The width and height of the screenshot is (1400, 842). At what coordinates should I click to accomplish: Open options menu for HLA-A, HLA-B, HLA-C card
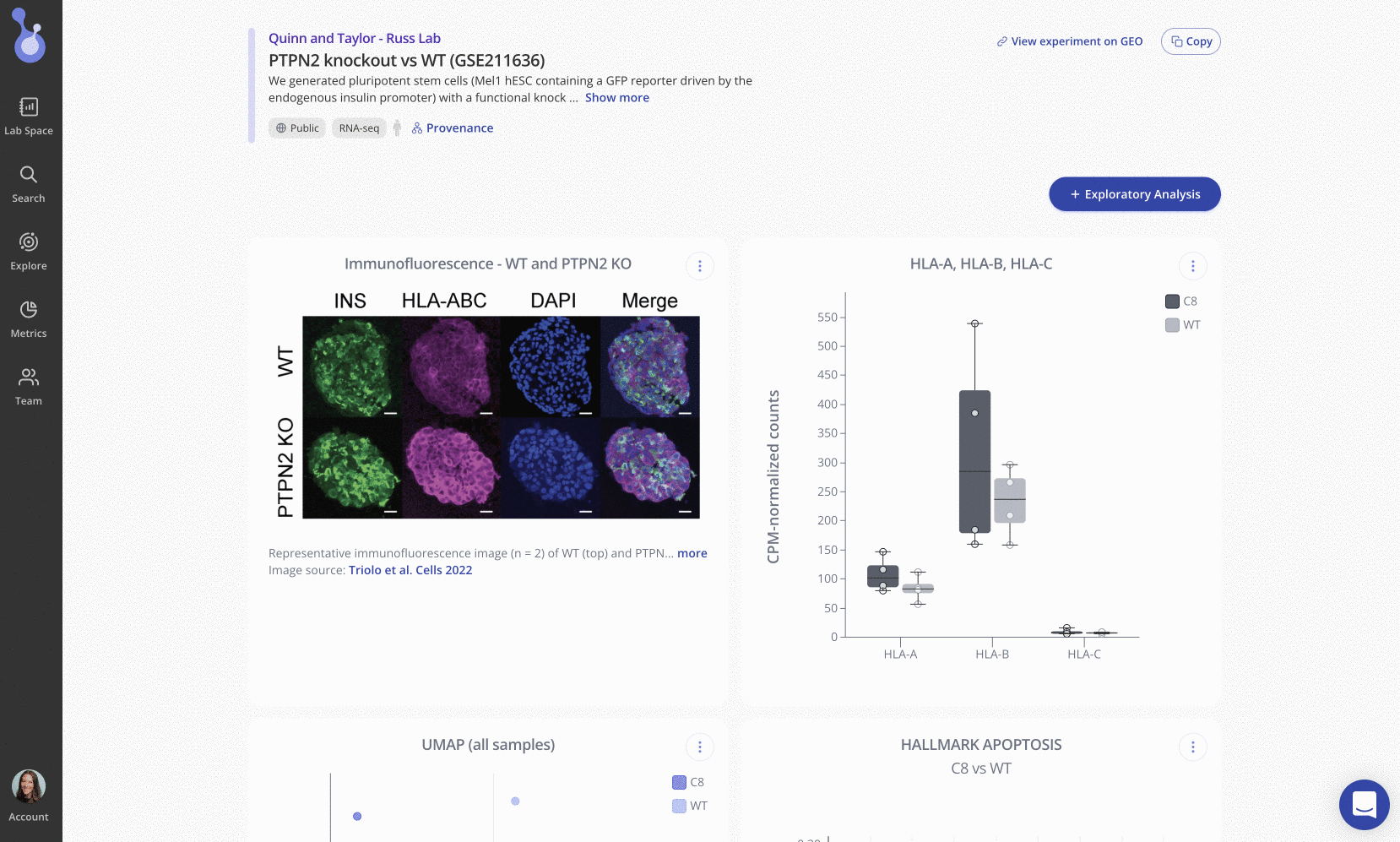[x=1192, y=266]
